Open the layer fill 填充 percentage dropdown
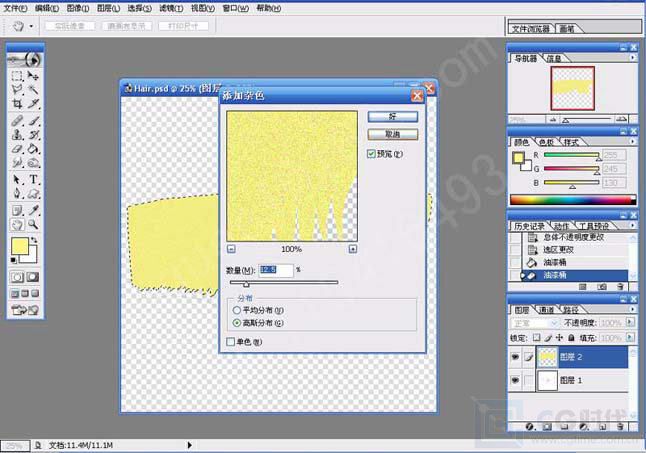 (632, 339)
